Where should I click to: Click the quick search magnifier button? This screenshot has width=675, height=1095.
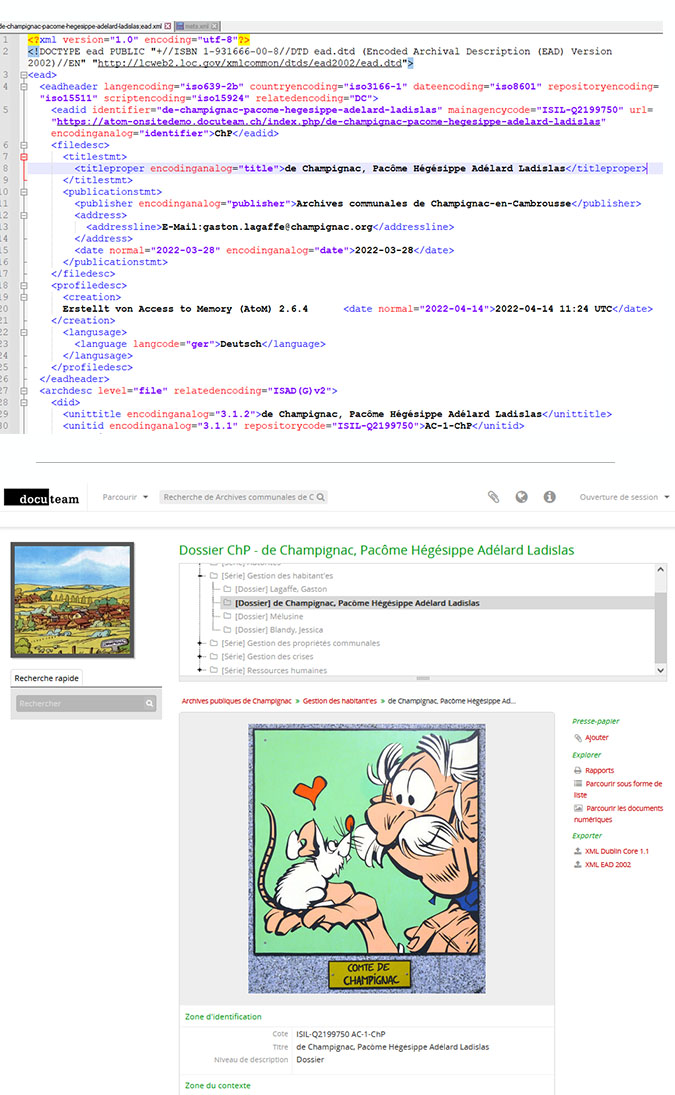click(149, 703)
